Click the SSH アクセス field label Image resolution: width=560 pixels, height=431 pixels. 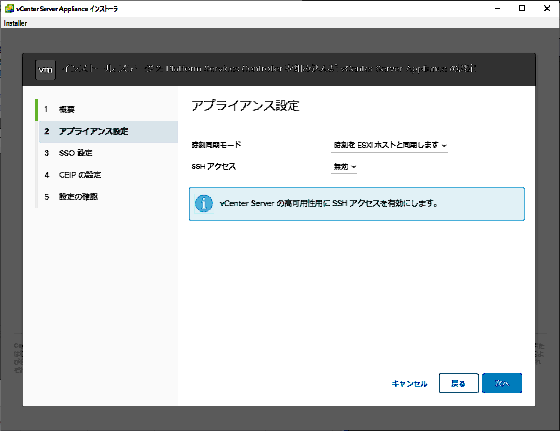214,166
